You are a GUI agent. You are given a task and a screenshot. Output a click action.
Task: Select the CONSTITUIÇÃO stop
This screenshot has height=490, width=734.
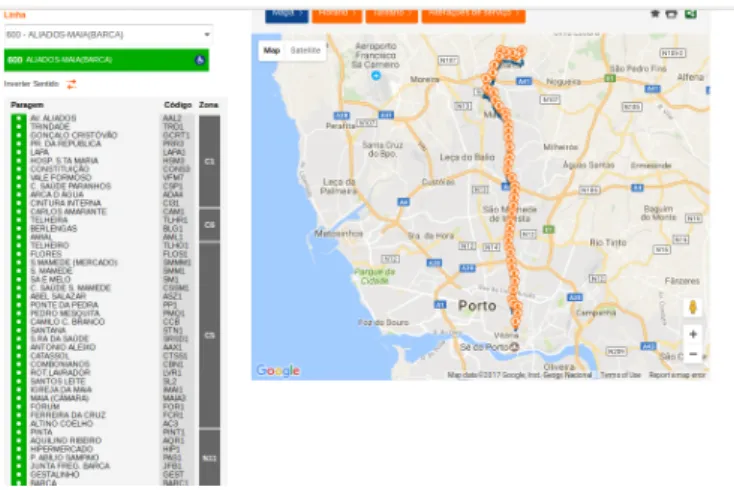59,169
